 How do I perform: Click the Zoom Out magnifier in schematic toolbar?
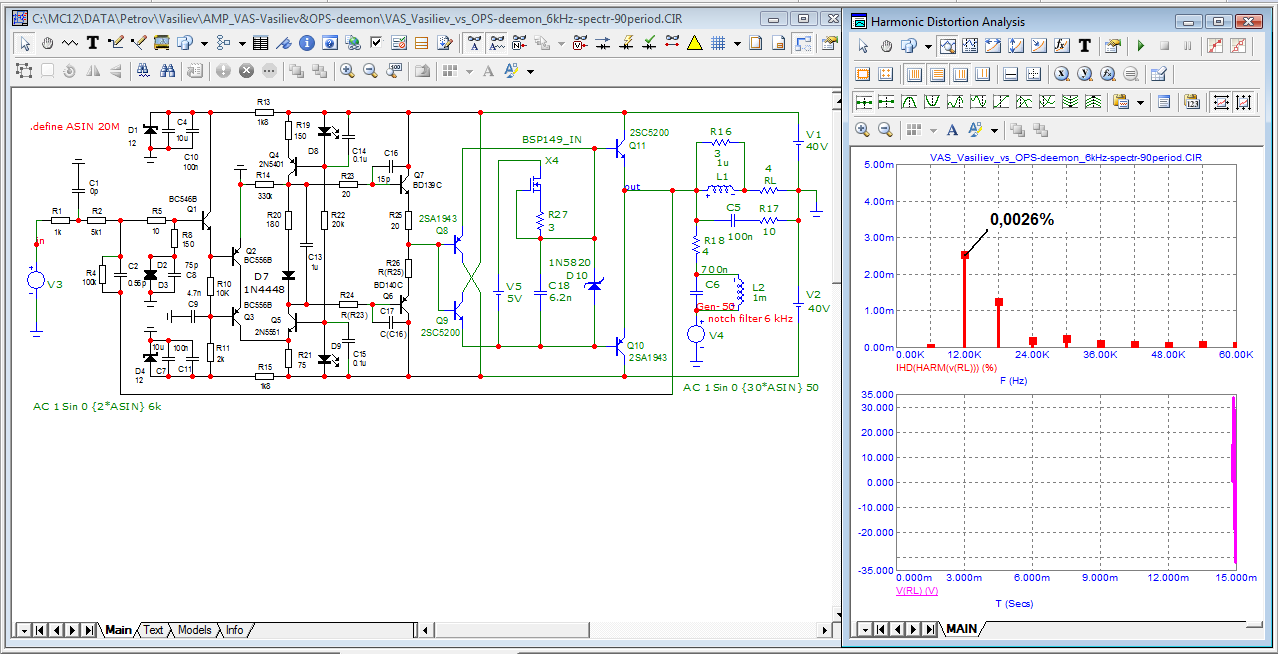pos(370,71)
